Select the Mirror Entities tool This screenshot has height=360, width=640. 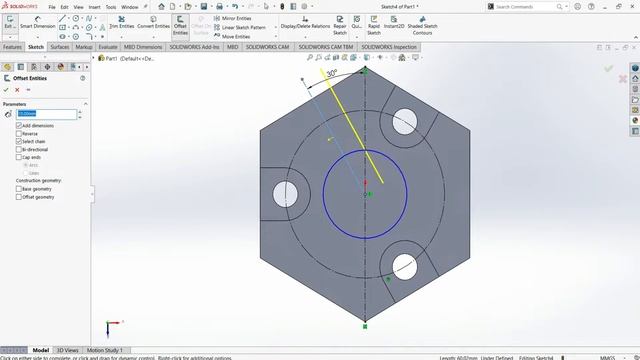click(233, 18)
